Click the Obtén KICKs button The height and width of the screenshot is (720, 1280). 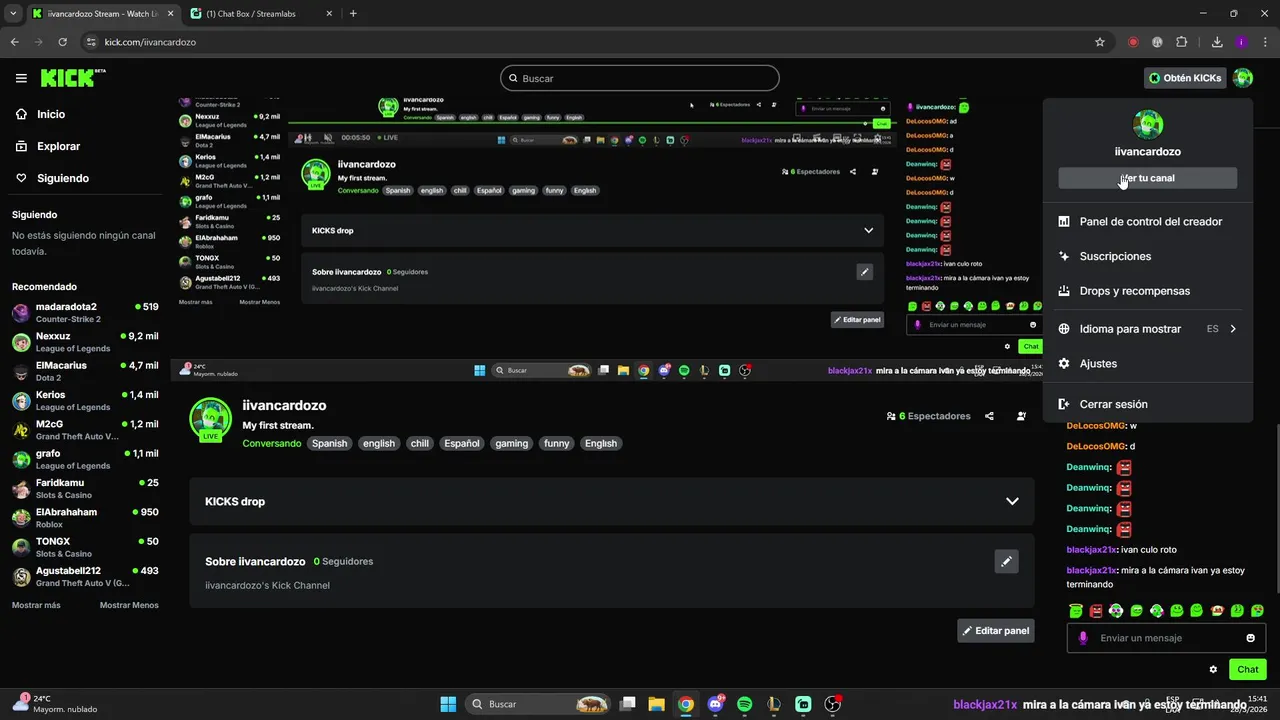(x=1185, y=78)
